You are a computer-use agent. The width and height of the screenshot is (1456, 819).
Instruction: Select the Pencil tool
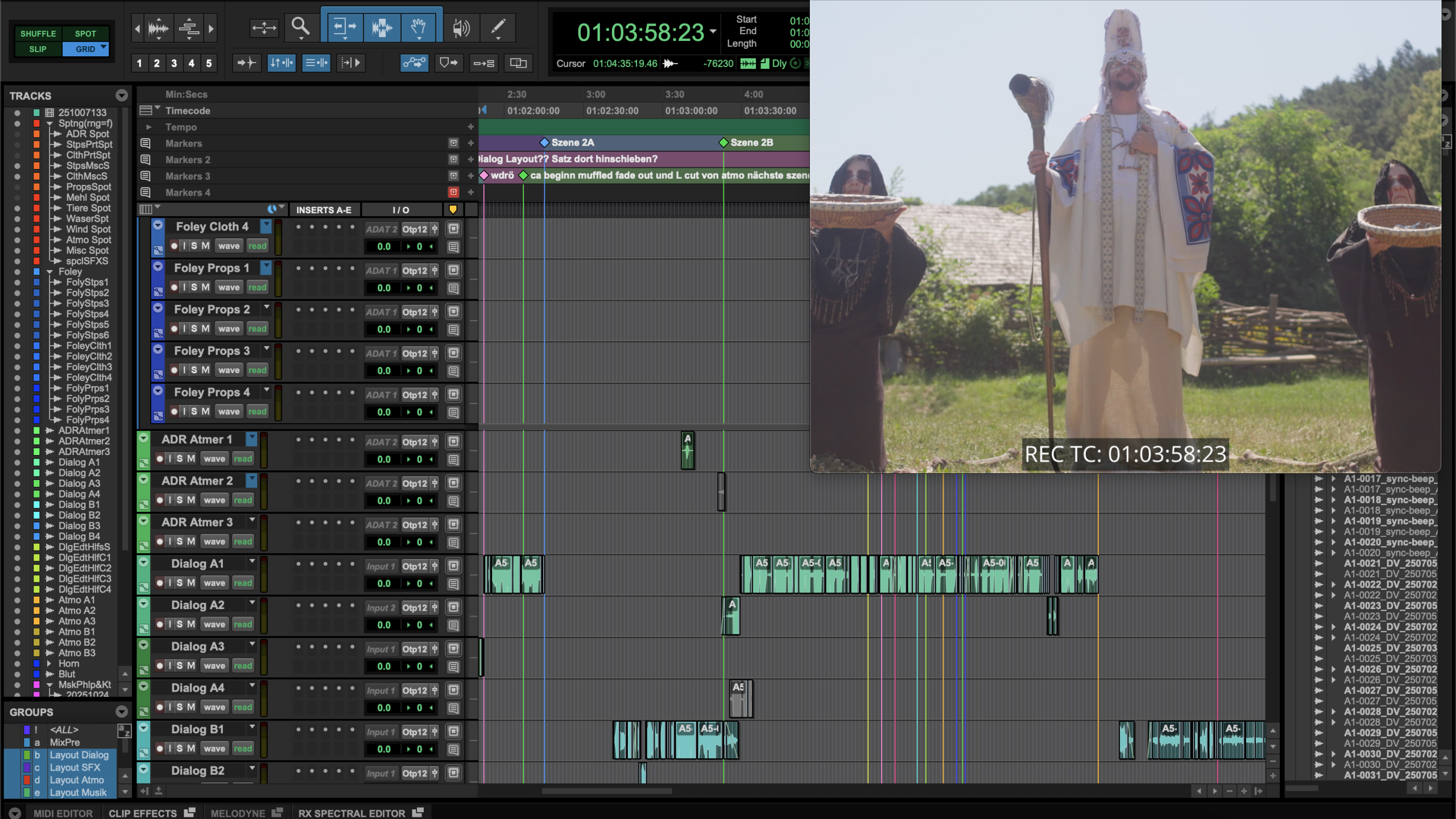[498, 27]
